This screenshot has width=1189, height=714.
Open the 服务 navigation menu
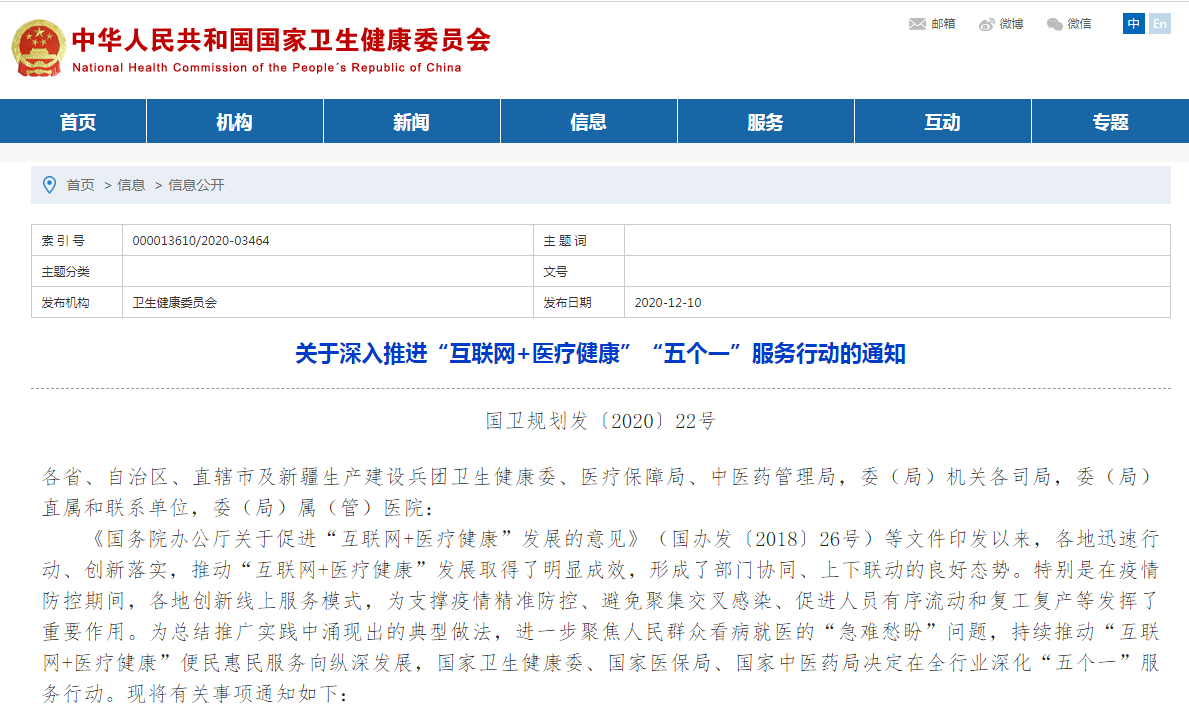point(765,122)
